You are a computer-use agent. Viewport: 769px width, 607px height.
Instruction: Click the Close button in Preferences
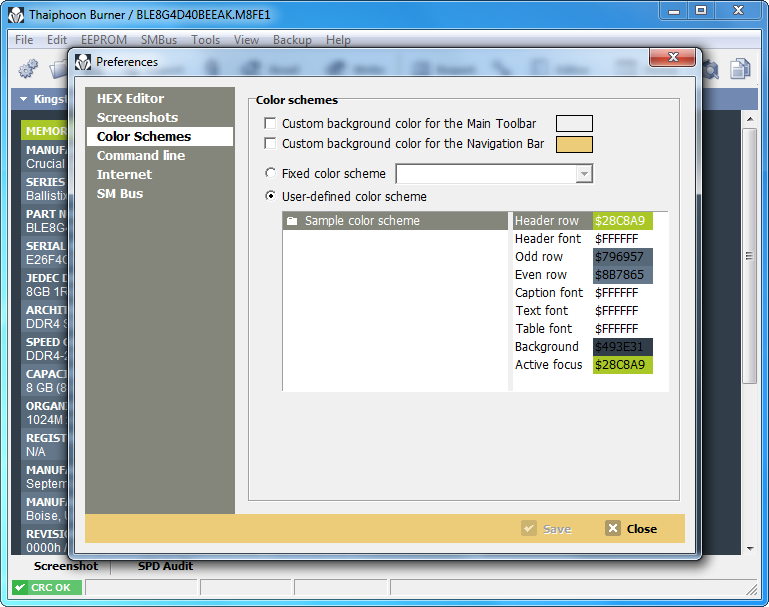click(631, 529)
